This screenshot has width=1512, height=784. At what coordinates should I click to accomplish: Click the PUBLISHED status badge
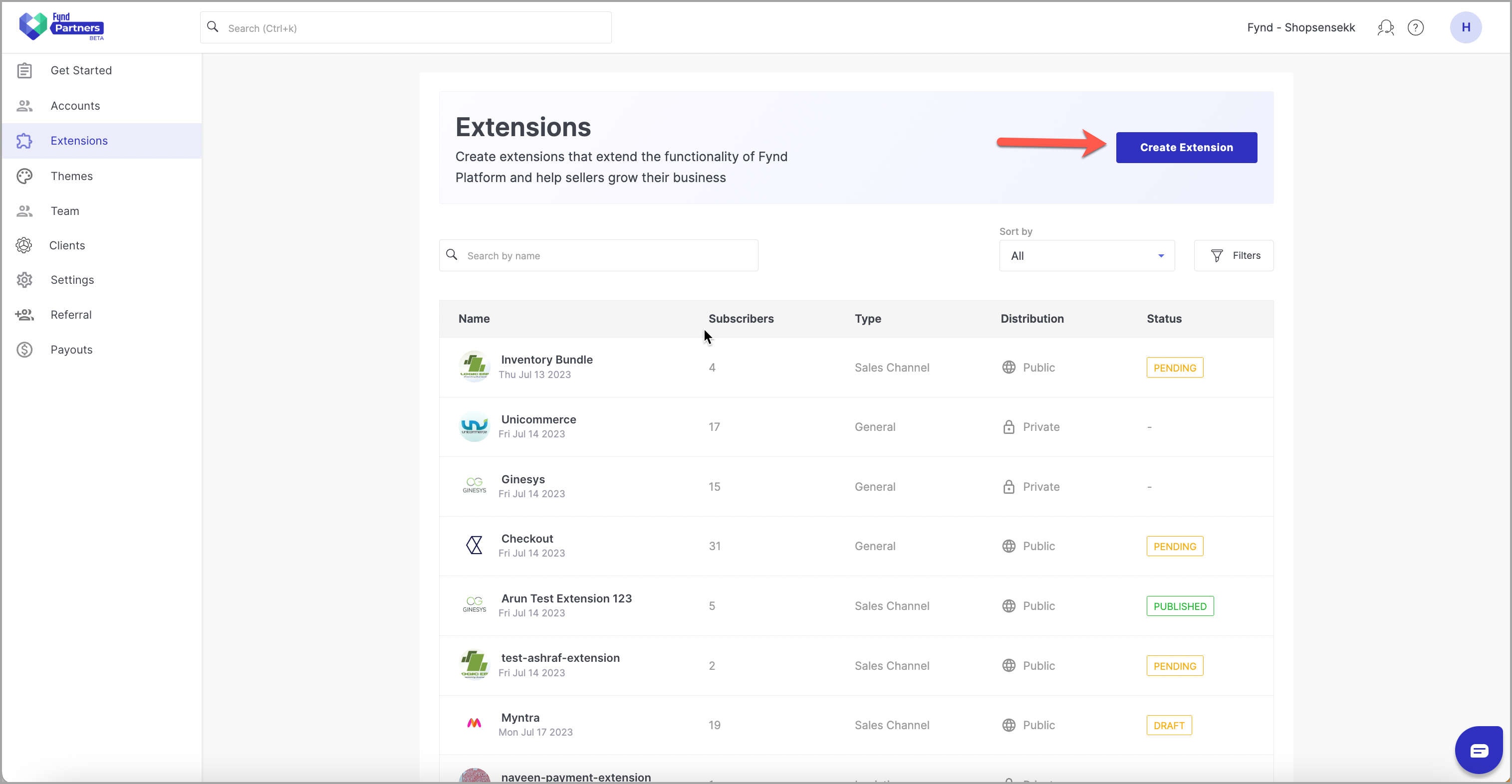pos(1180,606)
